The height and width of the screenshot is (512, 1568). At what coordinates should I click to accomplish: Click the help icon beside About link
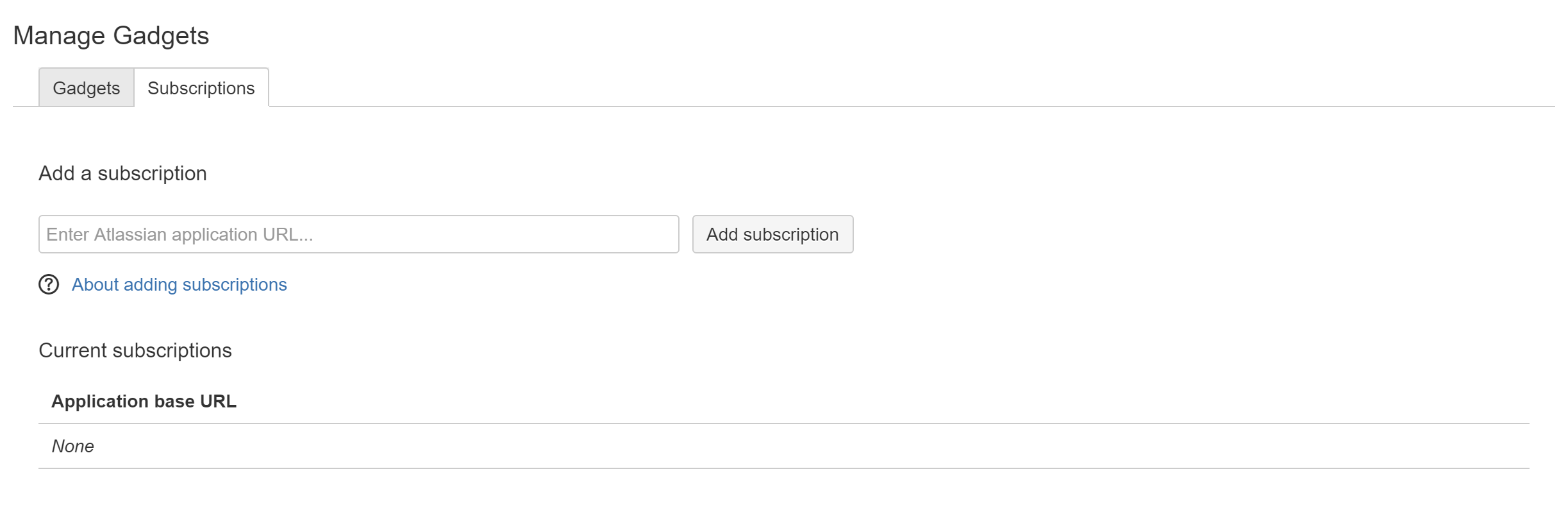49,284
